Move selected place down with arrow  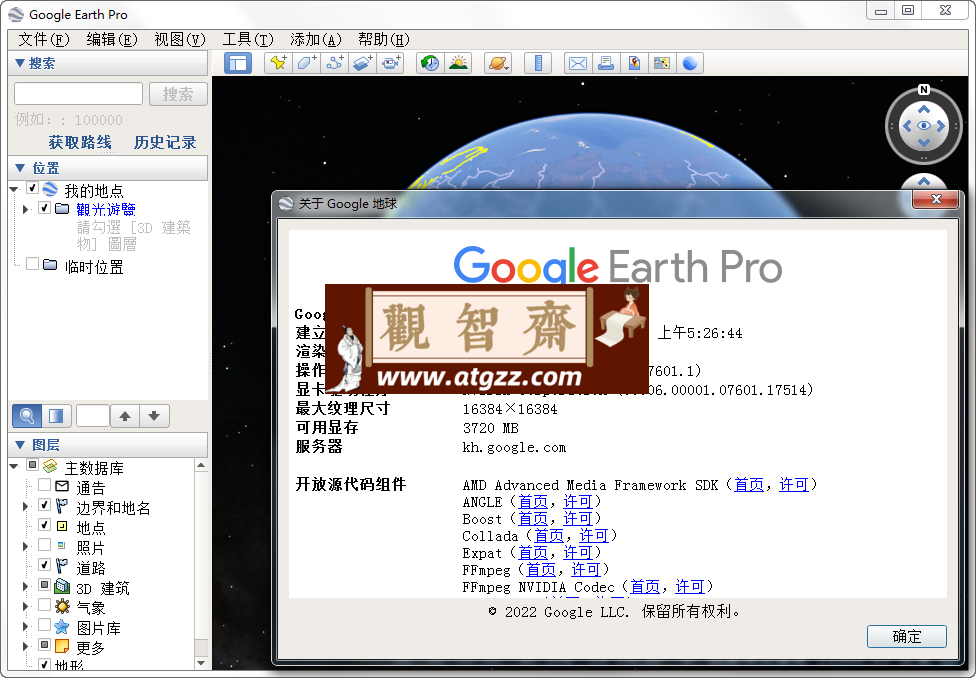(154, 416)
